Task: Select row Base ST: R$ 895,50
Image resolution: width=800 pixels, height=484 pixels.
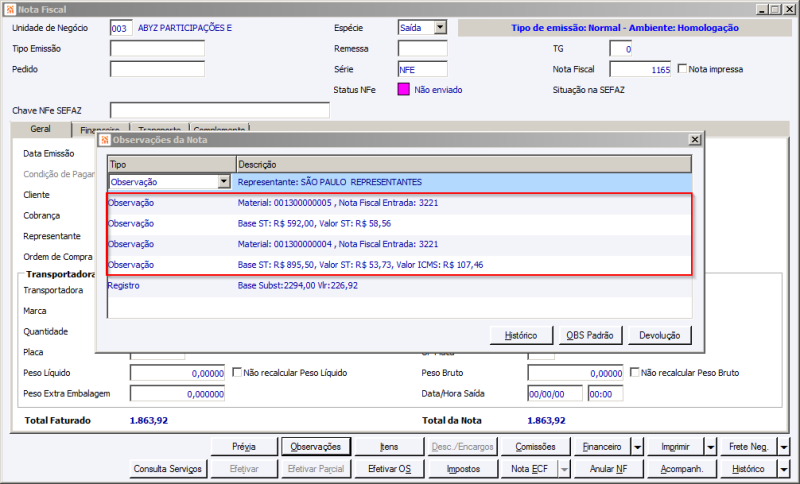Action: (x=399, y=265)
